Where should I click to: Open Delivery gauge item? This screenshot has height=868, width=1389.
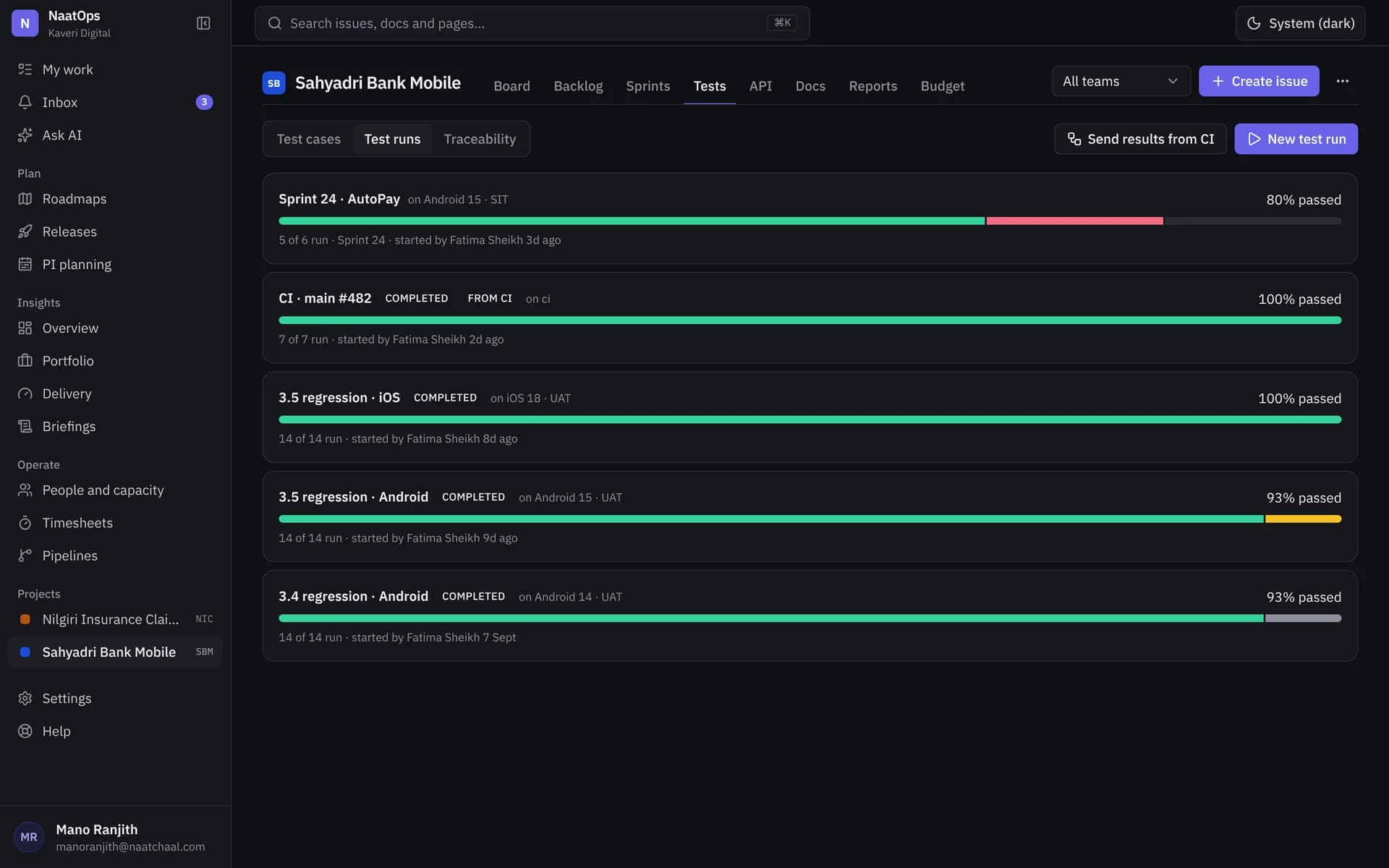[115, 393]
